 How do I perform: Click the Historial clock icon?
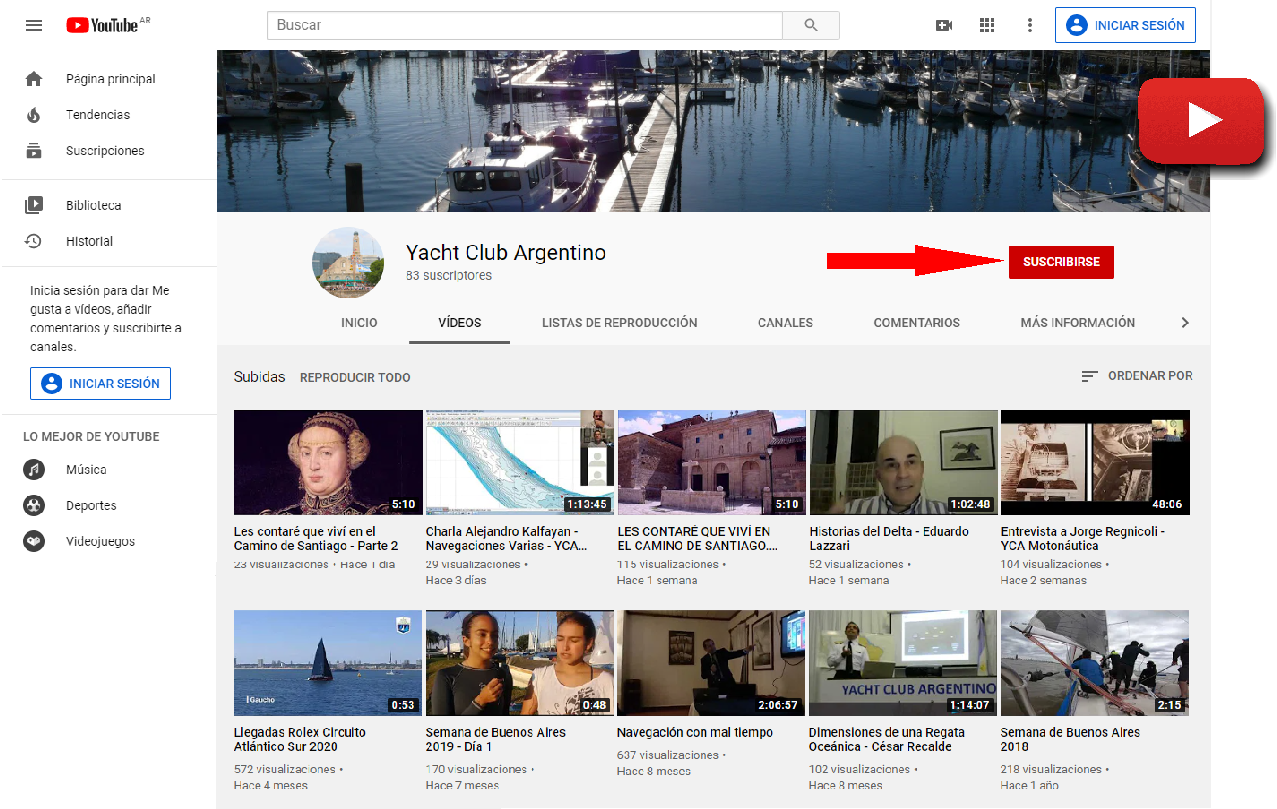point(34,241)
